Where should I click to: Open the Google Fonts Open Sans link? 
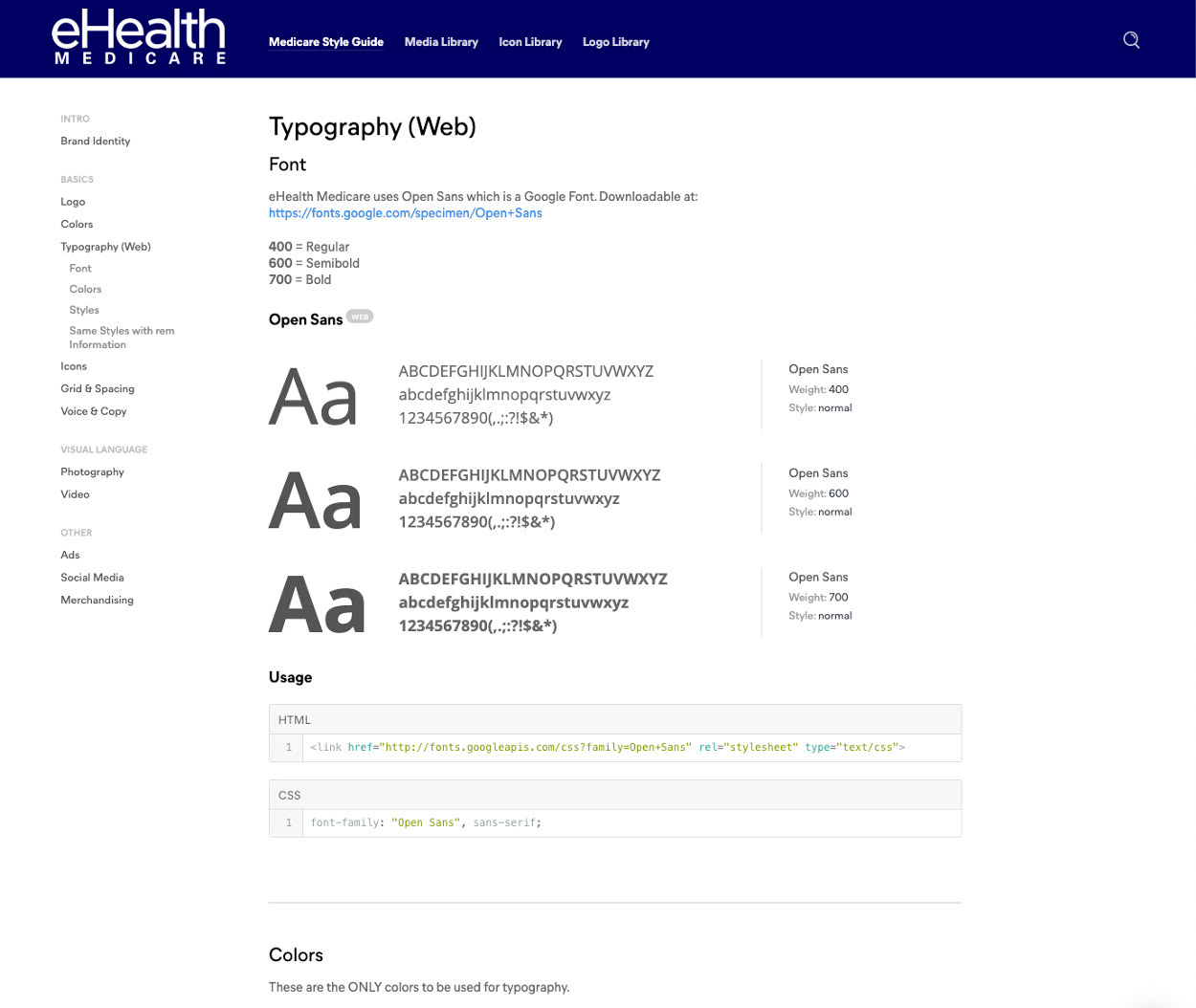point(406,213)
